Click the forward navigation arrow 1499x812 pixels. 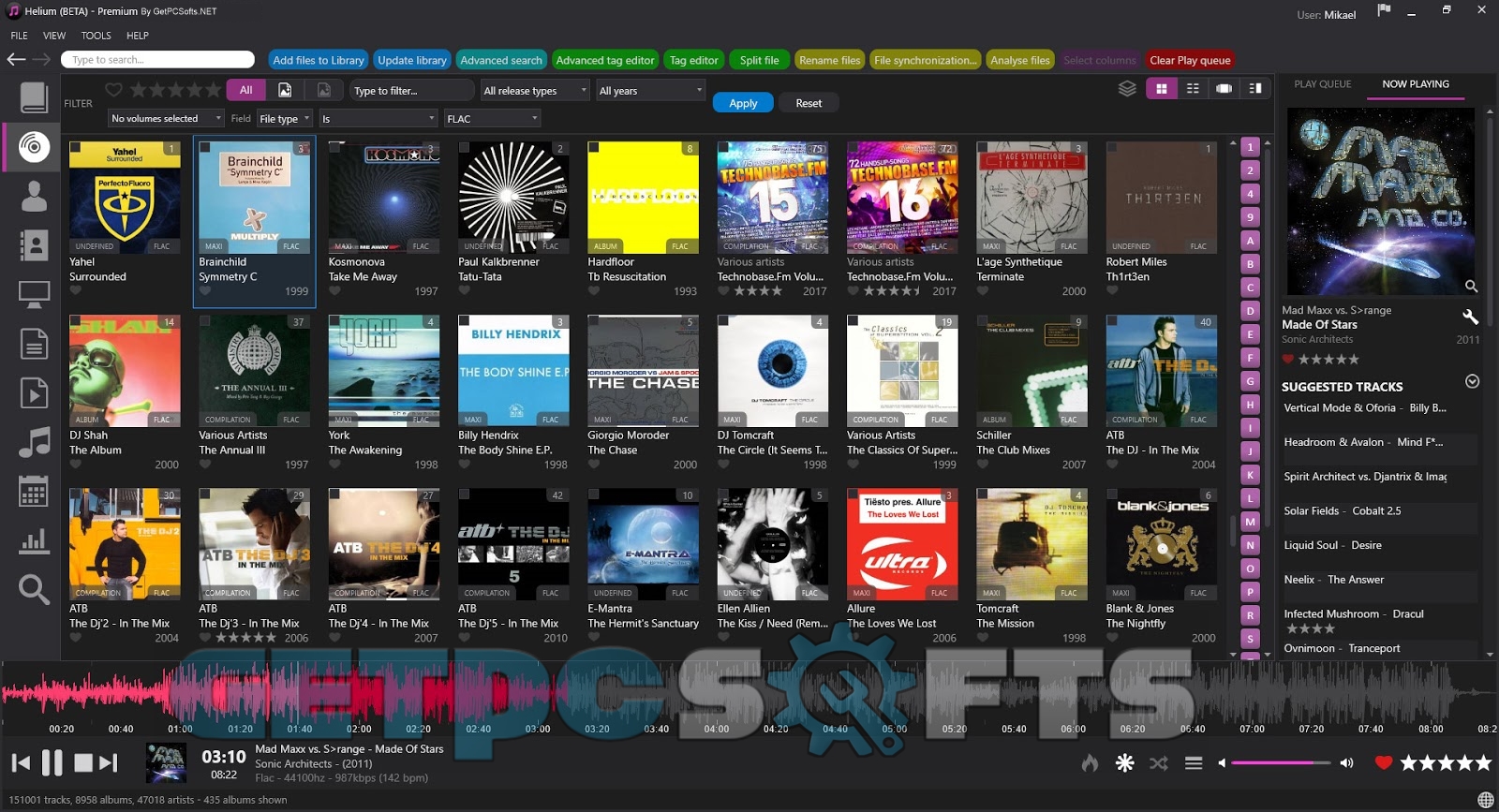tap(41, 59)
